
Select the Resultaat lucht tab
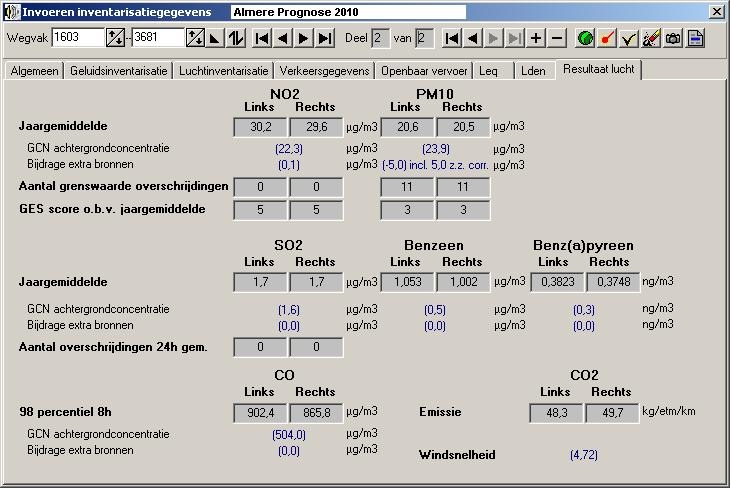[x=599, y=69]
